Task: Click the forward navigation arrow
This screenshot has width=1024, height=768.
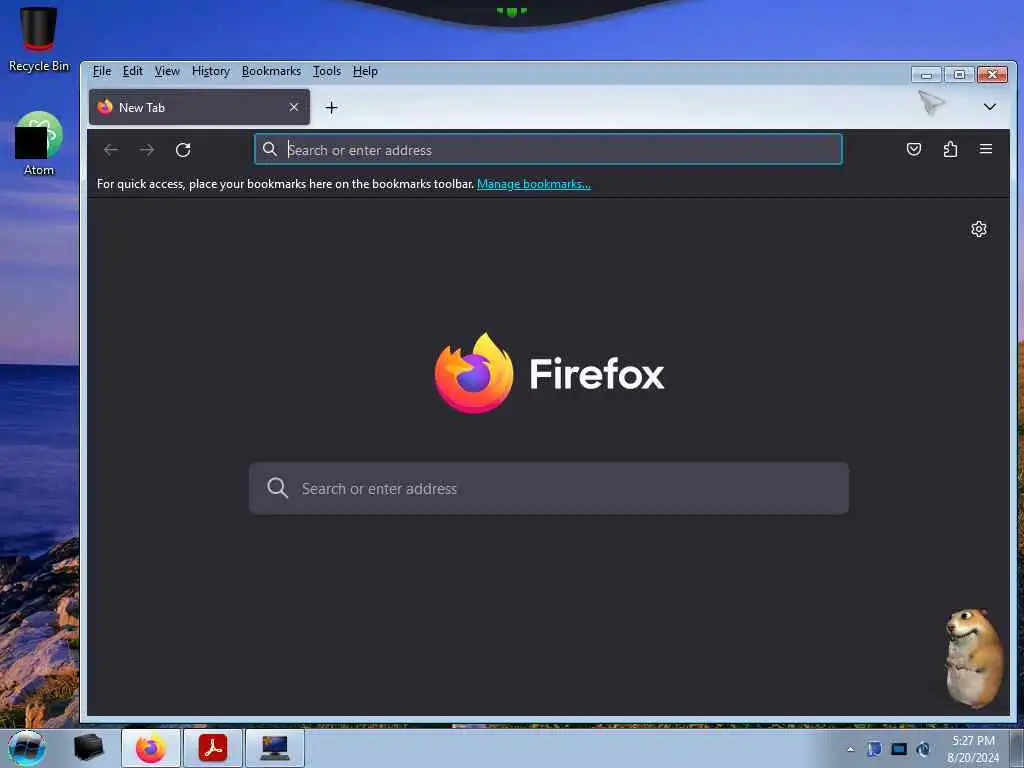Action: pos(147,150)
